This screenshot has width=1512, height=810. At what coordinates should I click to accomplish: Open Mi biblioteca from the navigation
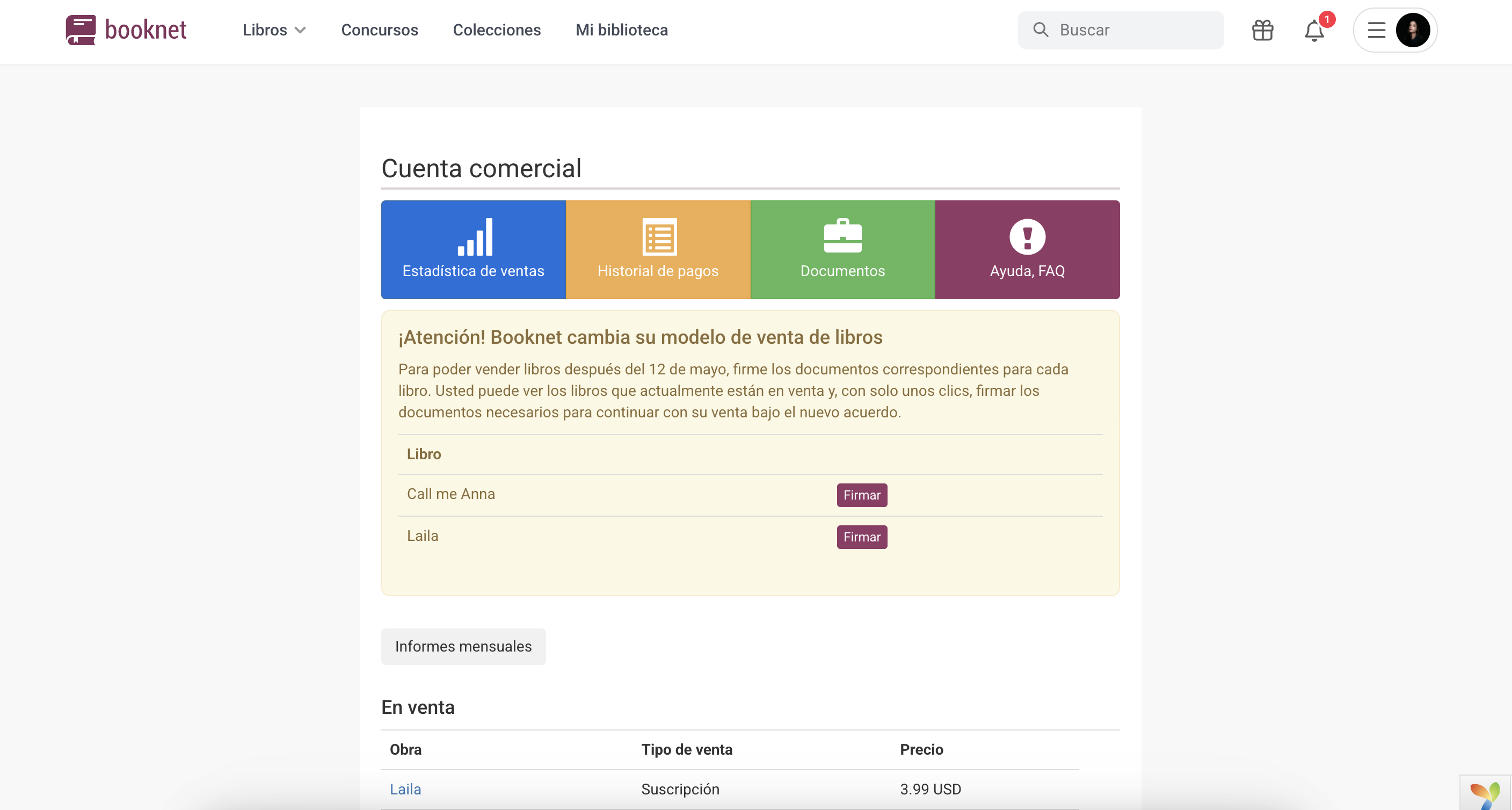pos(621,30)
